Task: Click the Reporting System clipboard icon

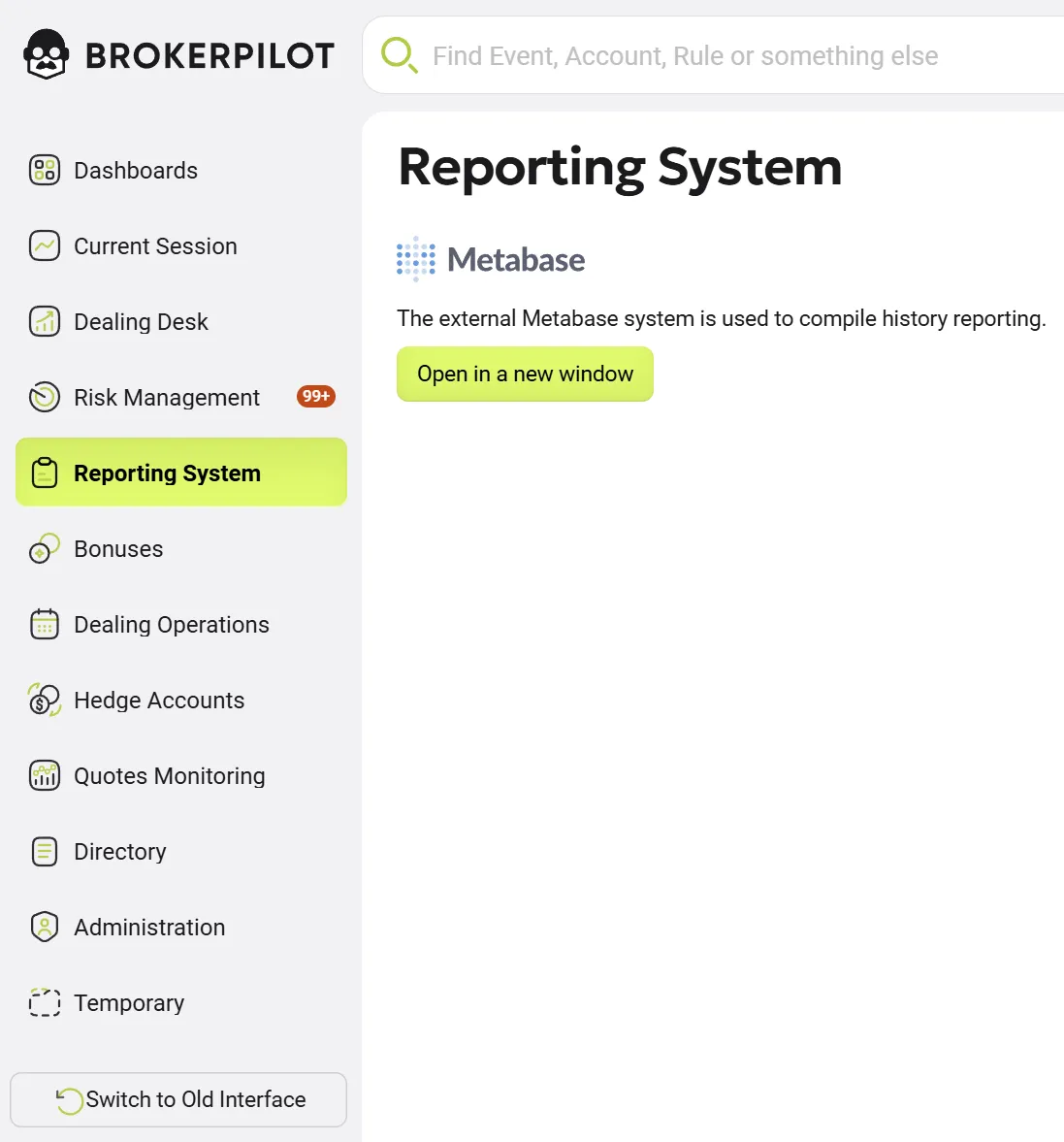Action: click(45, 473)
